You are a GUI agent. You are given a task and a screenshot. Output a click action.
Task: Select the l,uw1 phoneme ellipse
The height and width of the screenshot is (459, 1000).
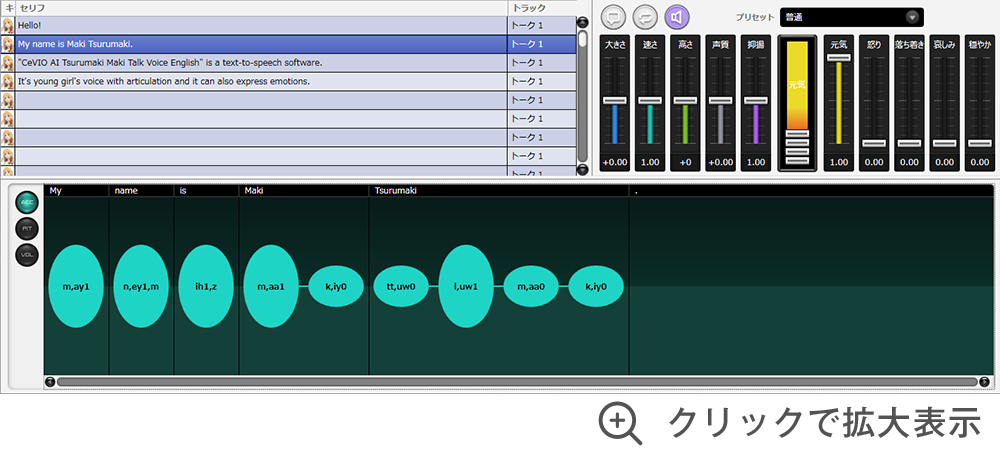(x=466, y=286)
